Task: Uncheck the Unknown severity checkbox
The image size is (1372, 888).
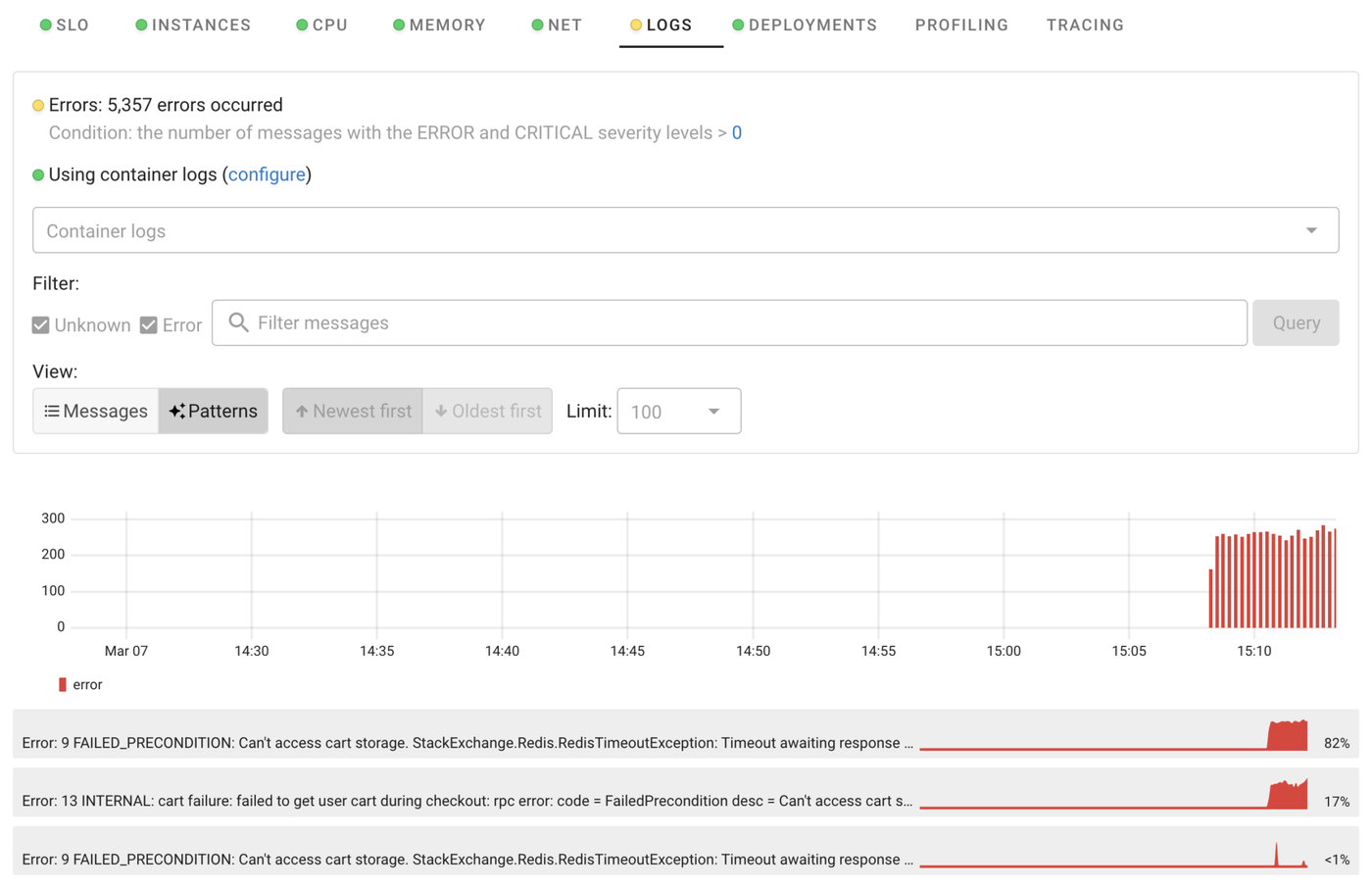Action: [41, 325]
